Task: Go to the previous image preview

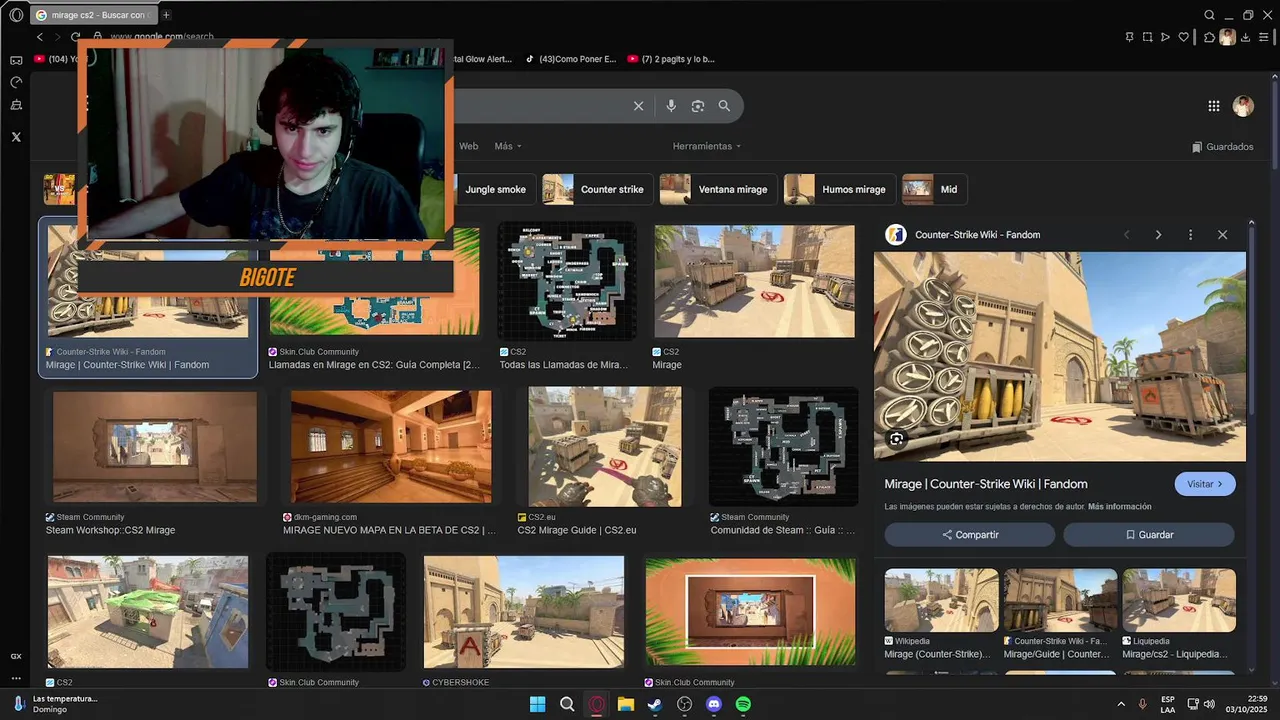Action: pyautogui.click(x=1126, y=235)
